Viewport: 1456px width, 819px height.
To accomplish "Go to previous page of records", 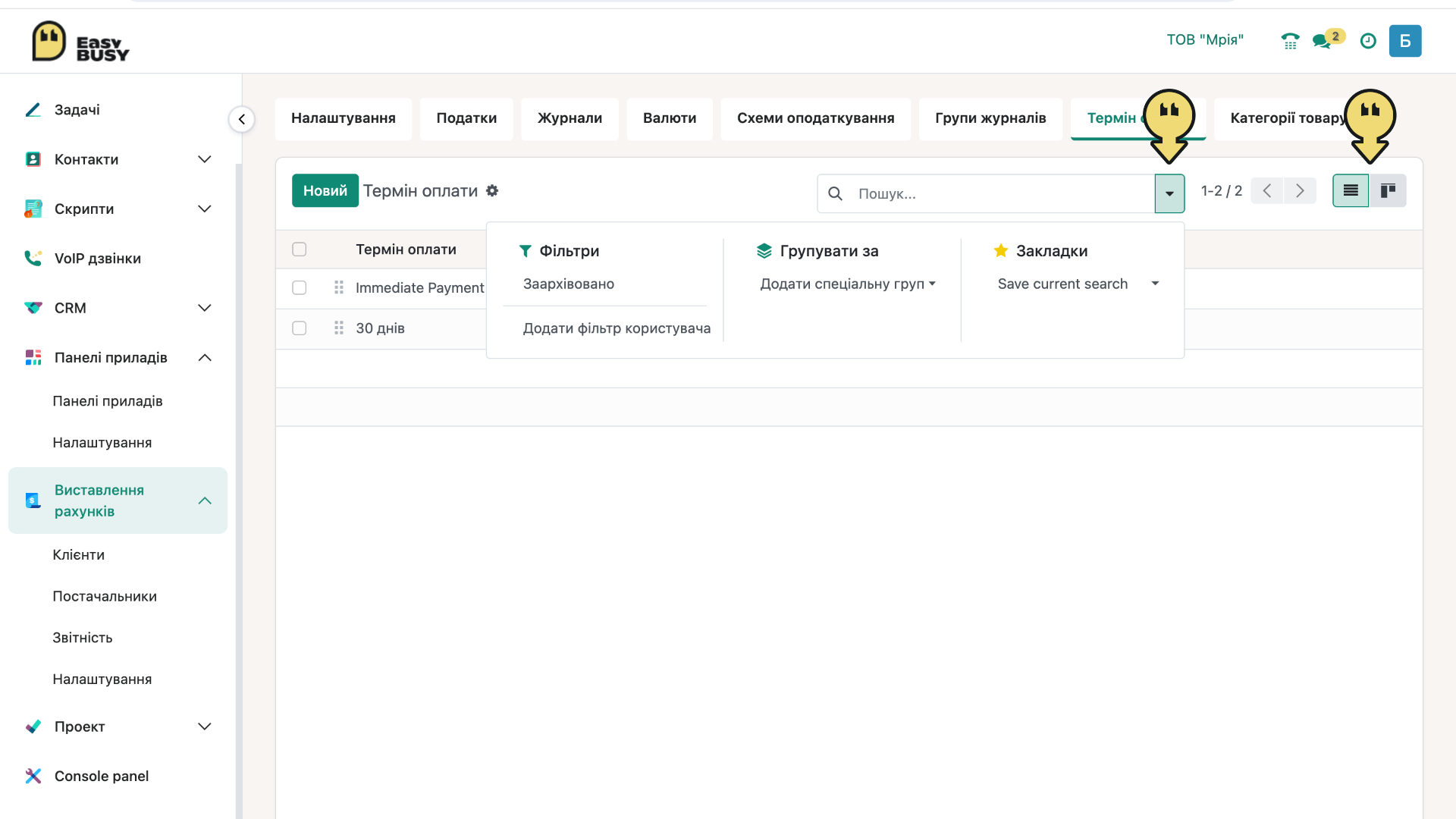I will click(1266, 190).
